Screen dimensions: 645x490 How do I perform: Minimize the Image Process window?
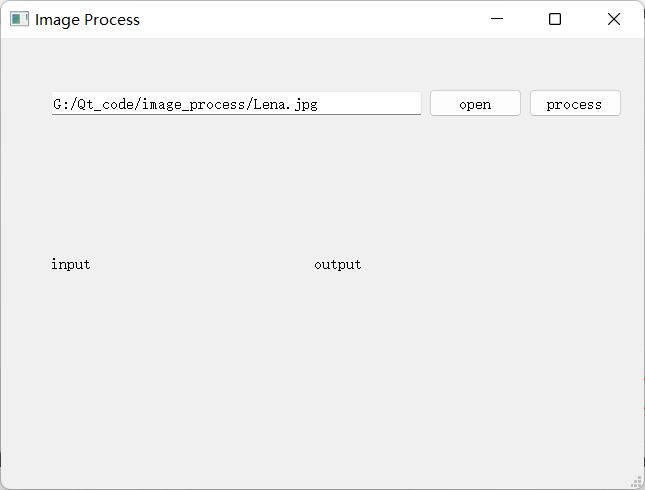497,19
